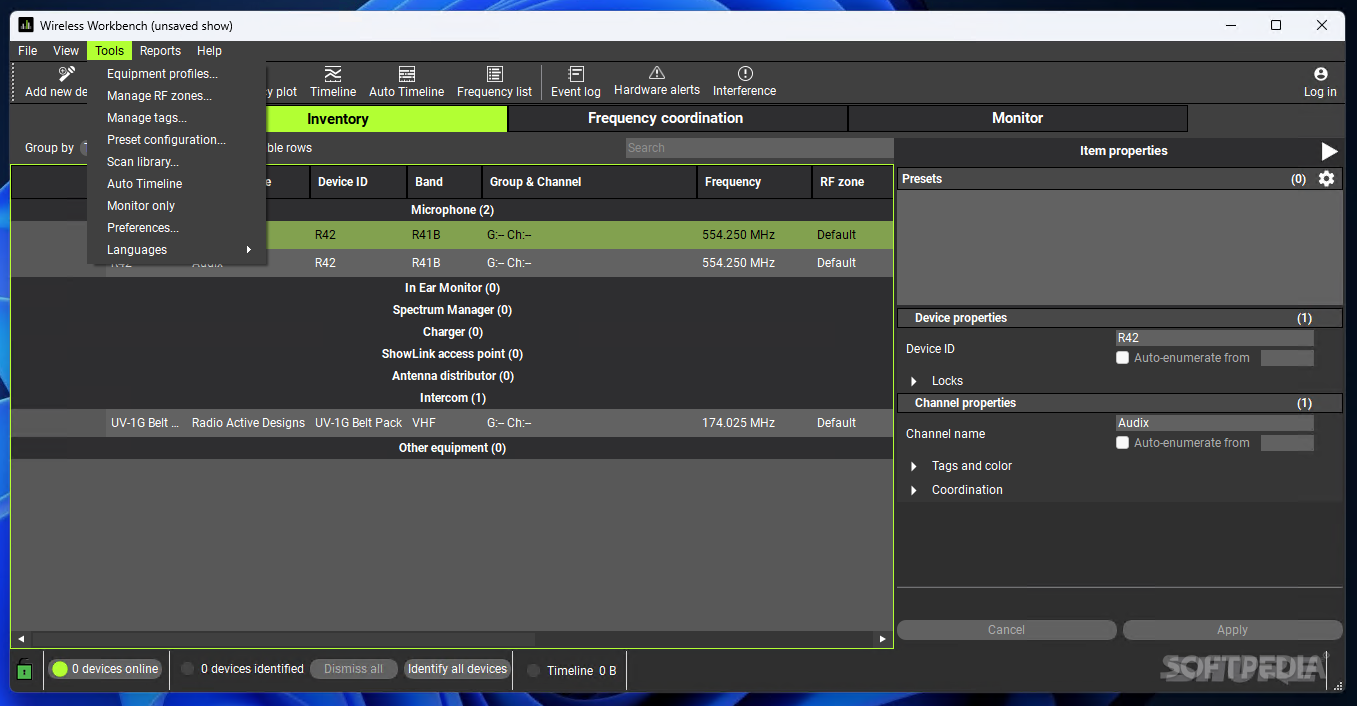Choose Manage tags in Tools menu

(x=177, y=118)
